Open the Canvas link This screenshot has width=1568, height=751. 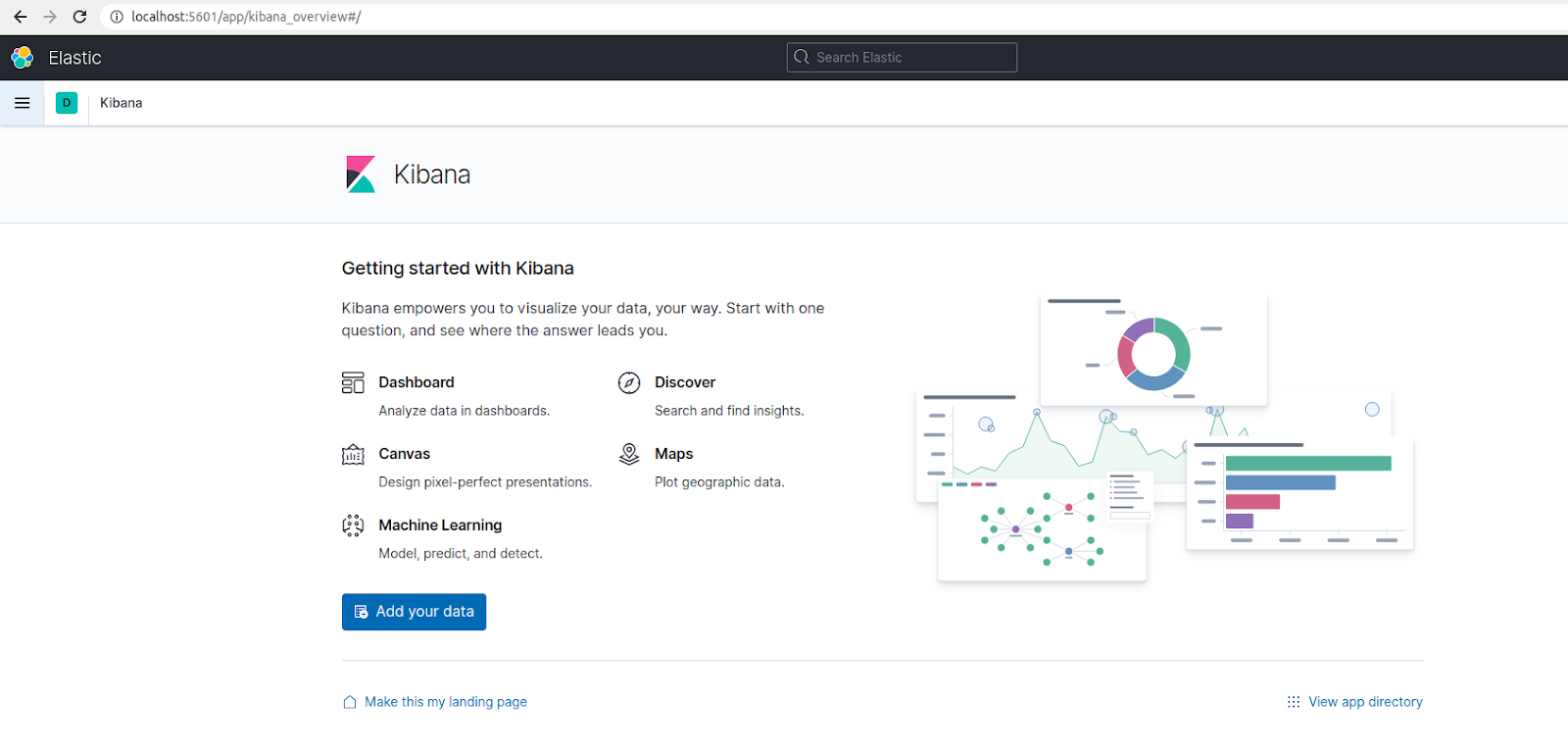tap(405, 454)
